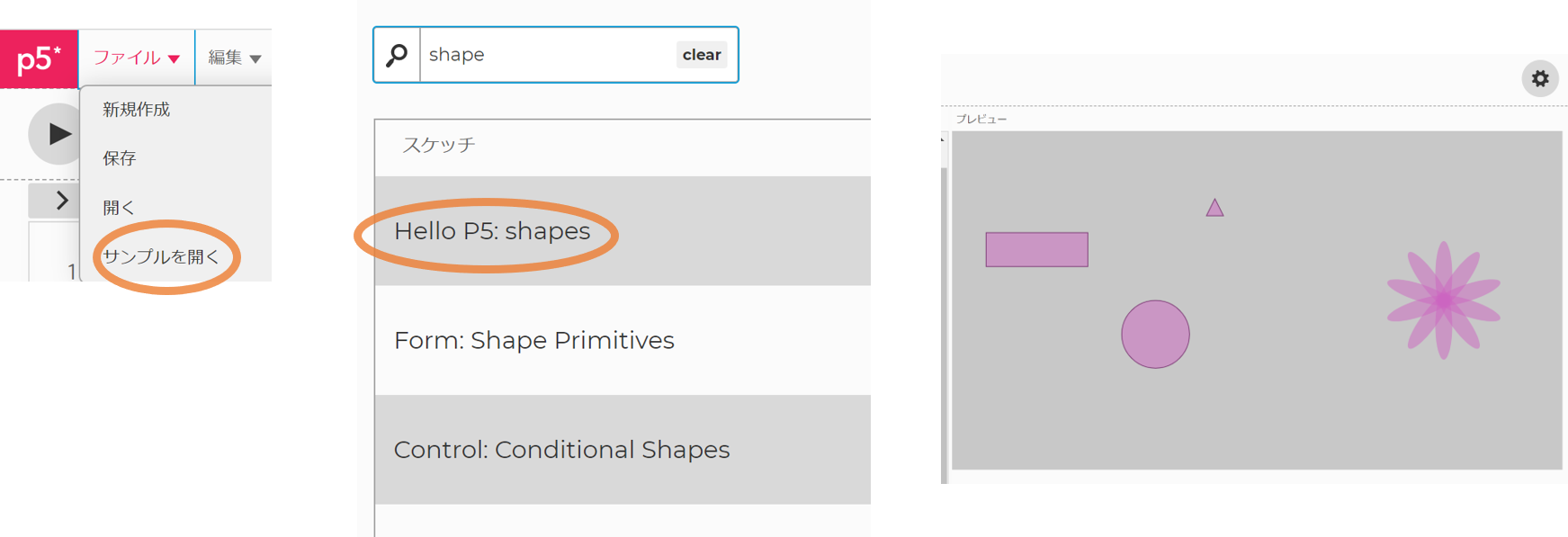This screenshot has height=537, width=1568.
Task: Click the pink flower shape in preview
Action: (x=1443, y=300)
